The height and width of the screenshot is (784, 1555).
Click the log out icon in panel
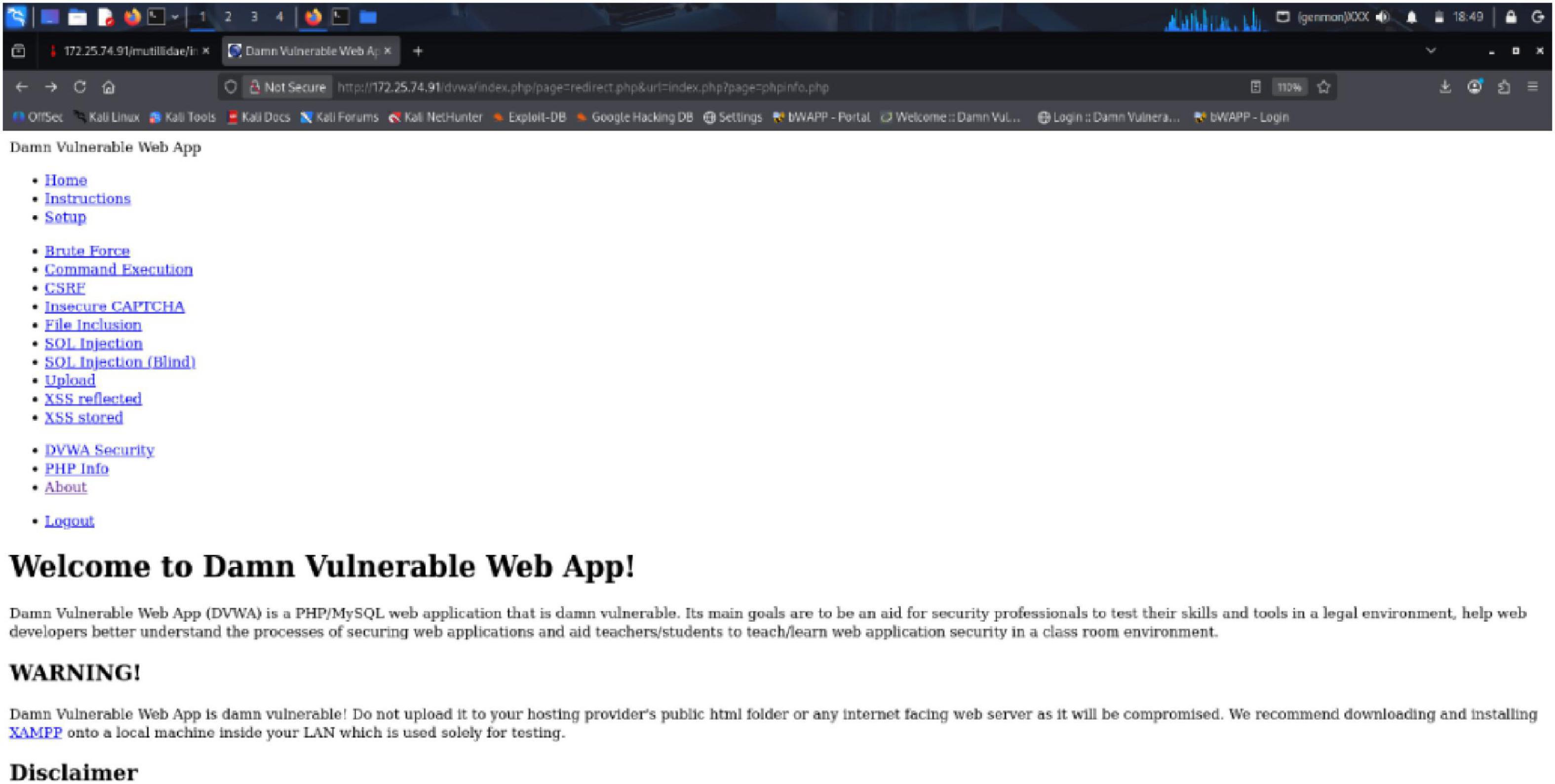(x=1539, y=17)
